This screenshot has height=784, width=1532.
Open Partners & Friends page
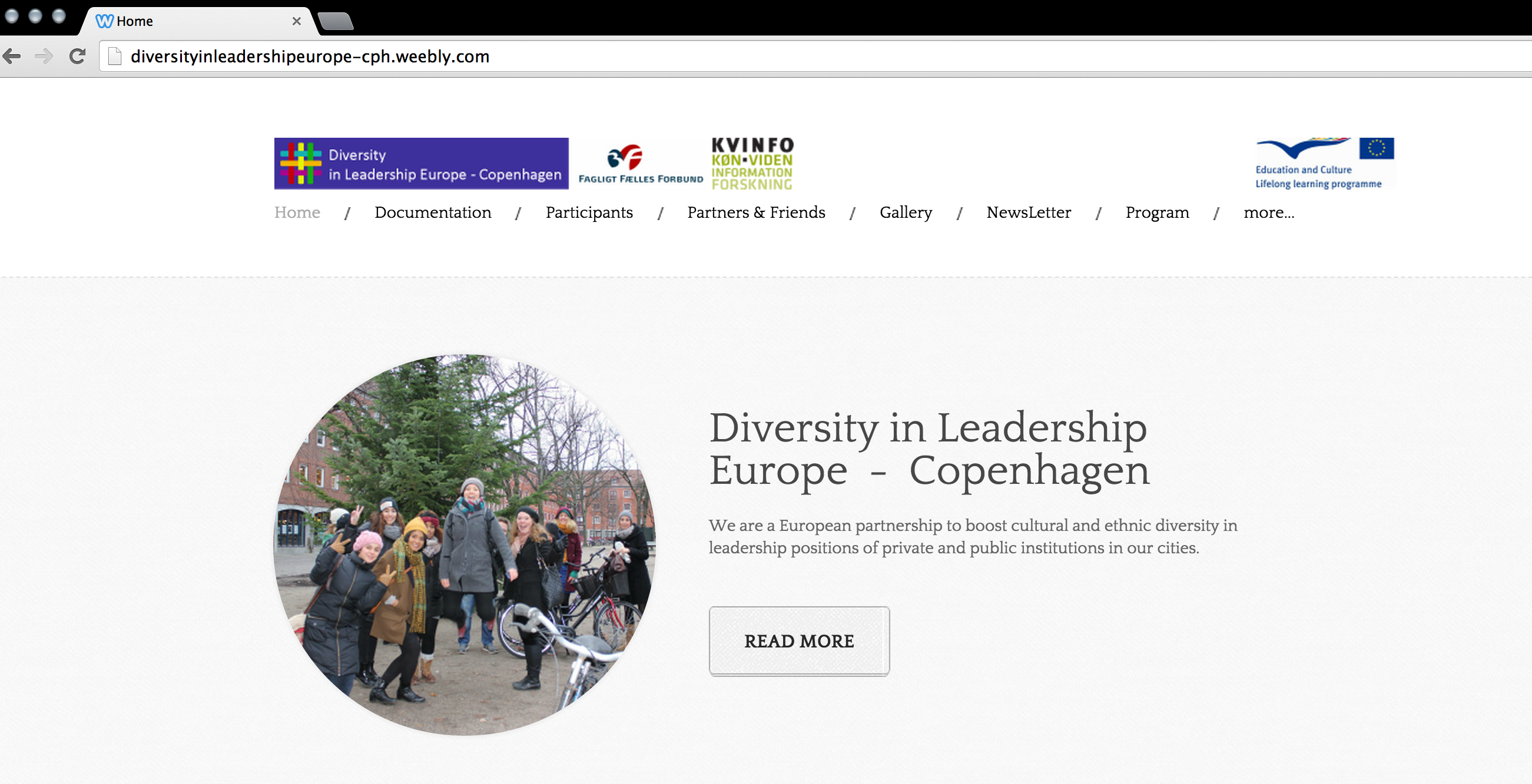tap(756, 212)
